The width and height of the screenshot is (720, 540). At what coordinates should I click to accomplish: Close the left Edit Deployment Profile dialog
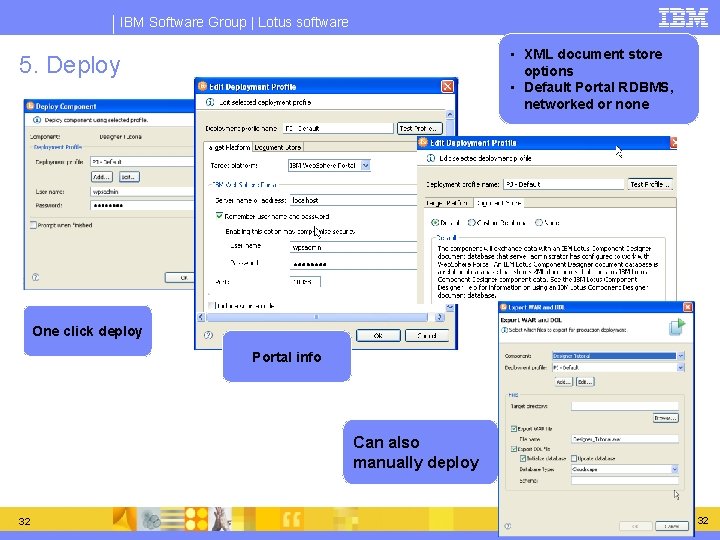447,86
